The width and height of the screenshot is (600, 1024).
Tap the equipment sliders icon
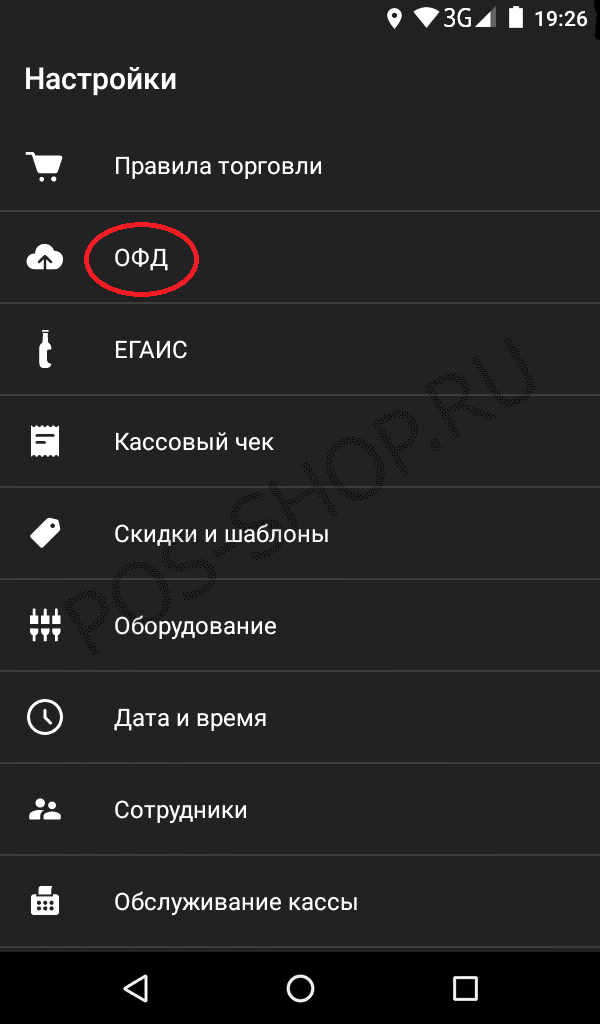tap(44, 626)
